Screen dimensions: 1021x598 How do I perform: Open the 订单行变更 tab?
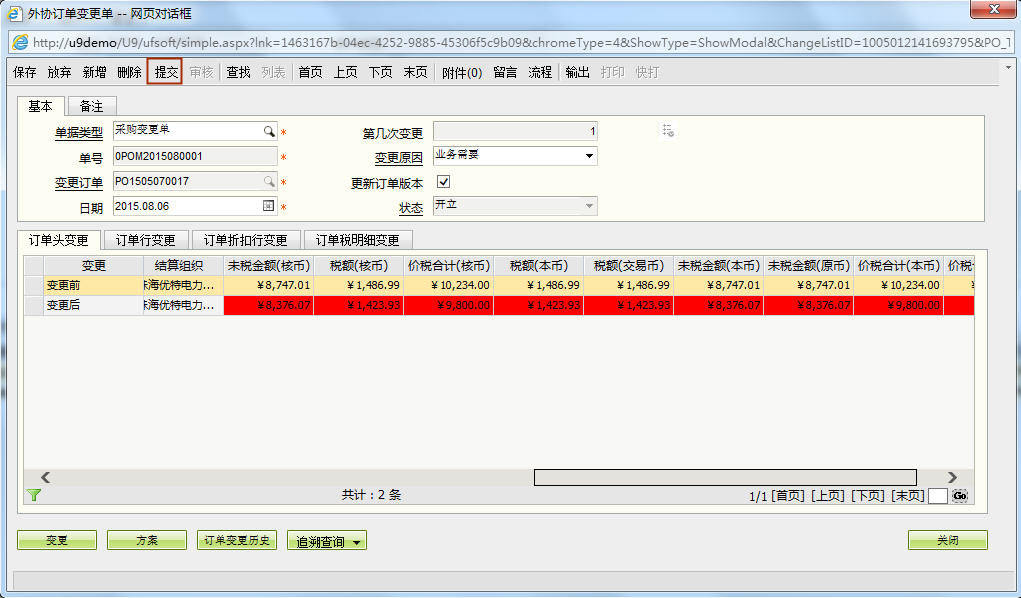[146, 240]
